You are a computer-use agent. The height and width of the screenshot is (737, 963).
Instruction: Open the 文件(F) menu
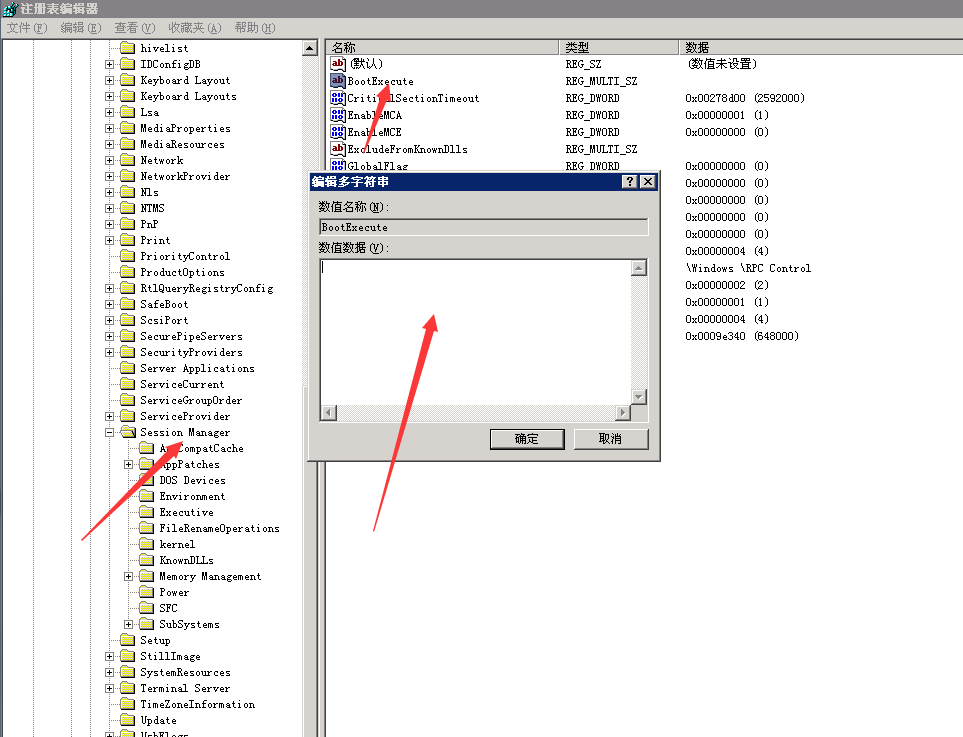tap(27, 28)
